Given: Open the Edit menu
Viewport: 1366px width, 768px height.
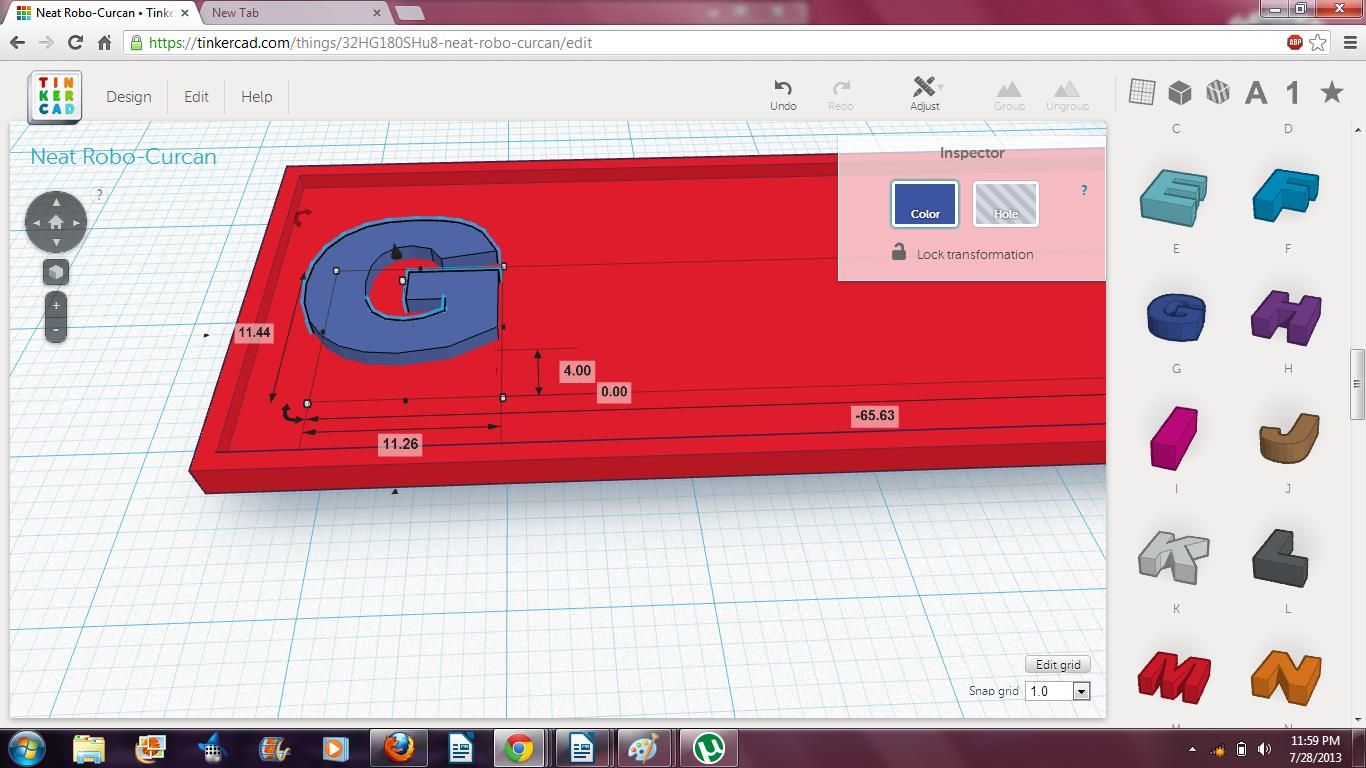Looking at the screenshot, I should point(196,97).
